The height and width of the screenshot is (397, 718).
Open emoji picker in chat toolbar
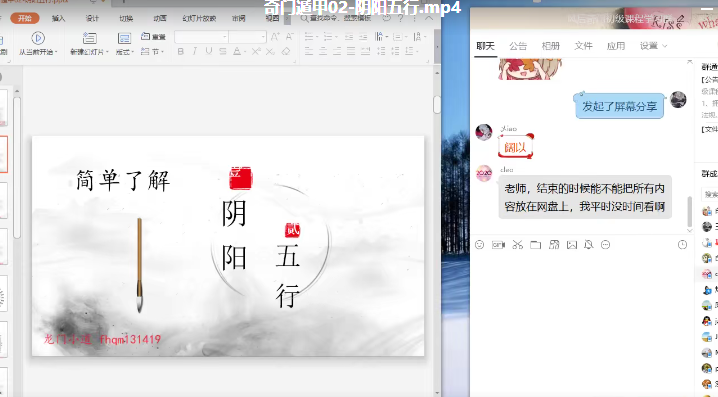point(479,245)
